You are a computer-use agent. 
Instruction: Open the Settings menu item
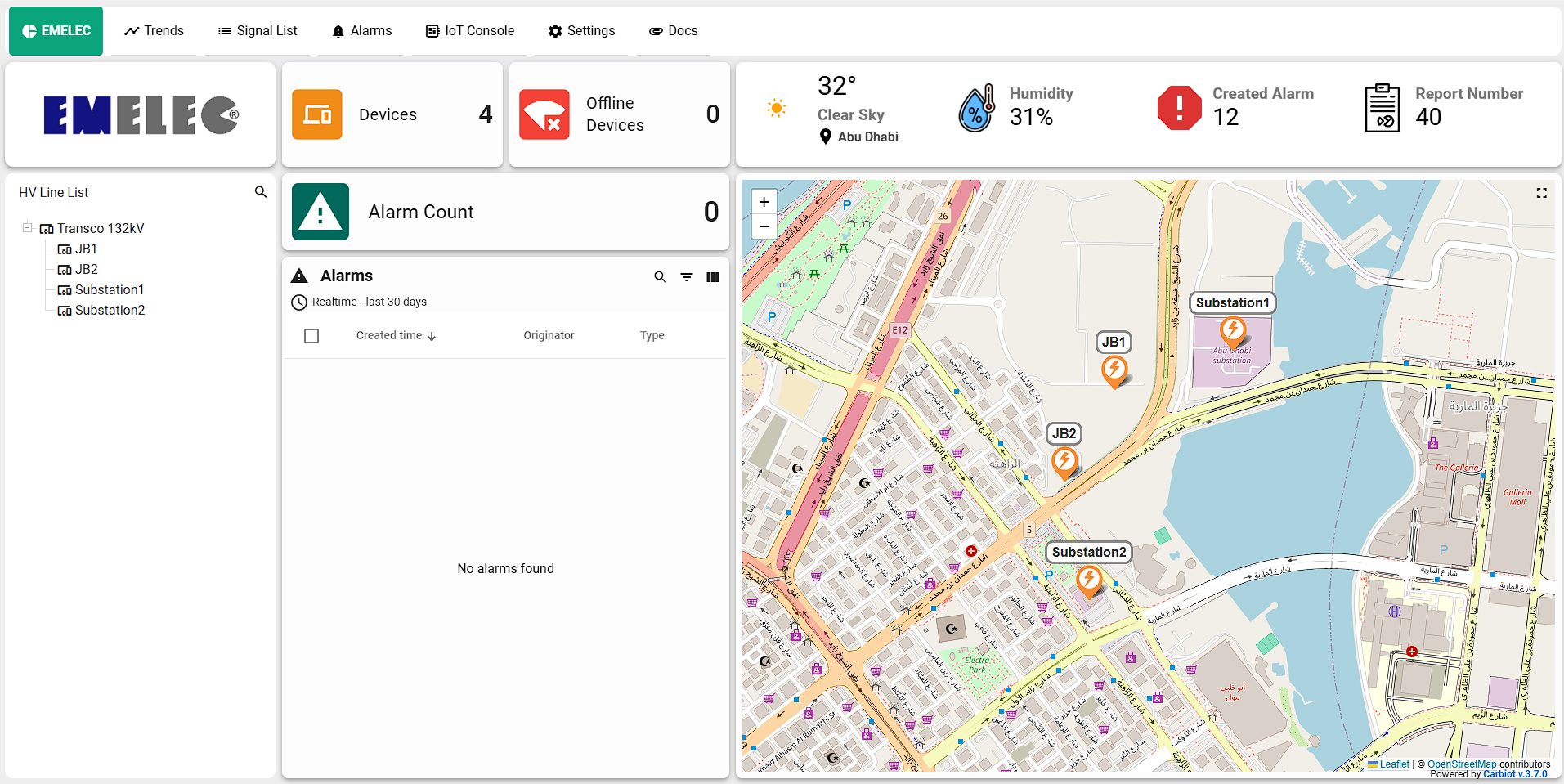click(x=581, y=31)
